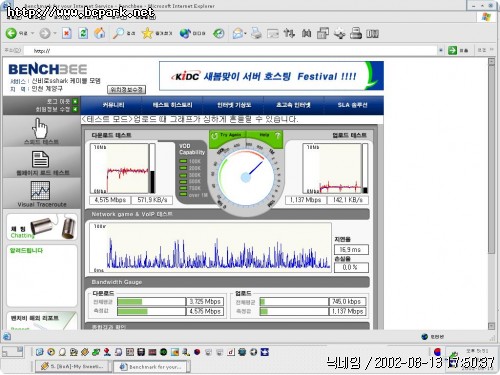The image size is (500, 375).
Task: Expand the Back button history dropdown arrow
Action: [32, 33]
